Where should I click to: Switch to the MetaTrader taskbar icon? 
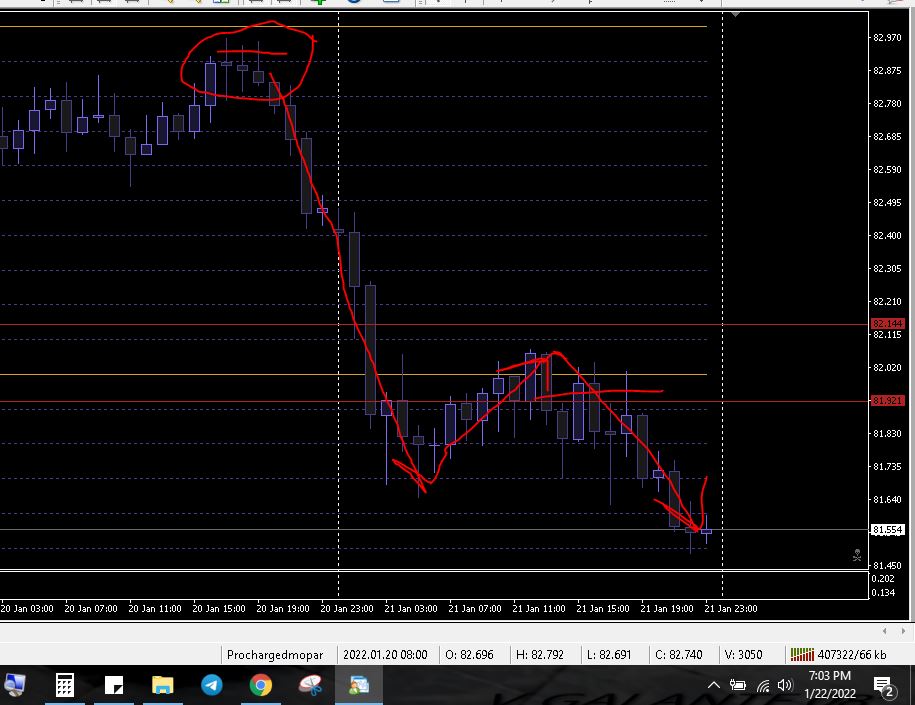[359, 685]
